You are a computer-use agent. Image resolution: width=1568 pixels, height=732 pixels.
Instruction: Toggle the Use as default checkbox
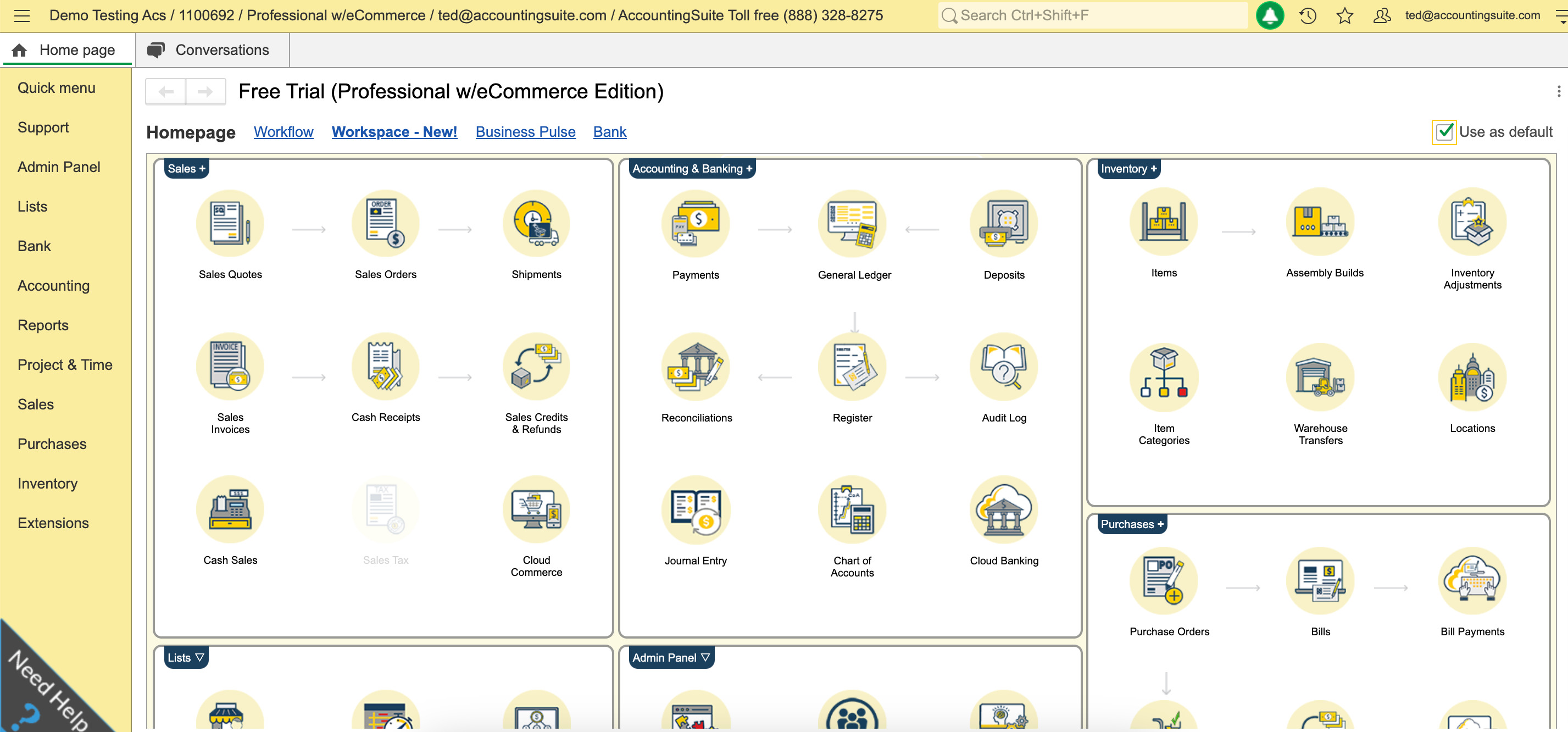tap(1444, 132)
